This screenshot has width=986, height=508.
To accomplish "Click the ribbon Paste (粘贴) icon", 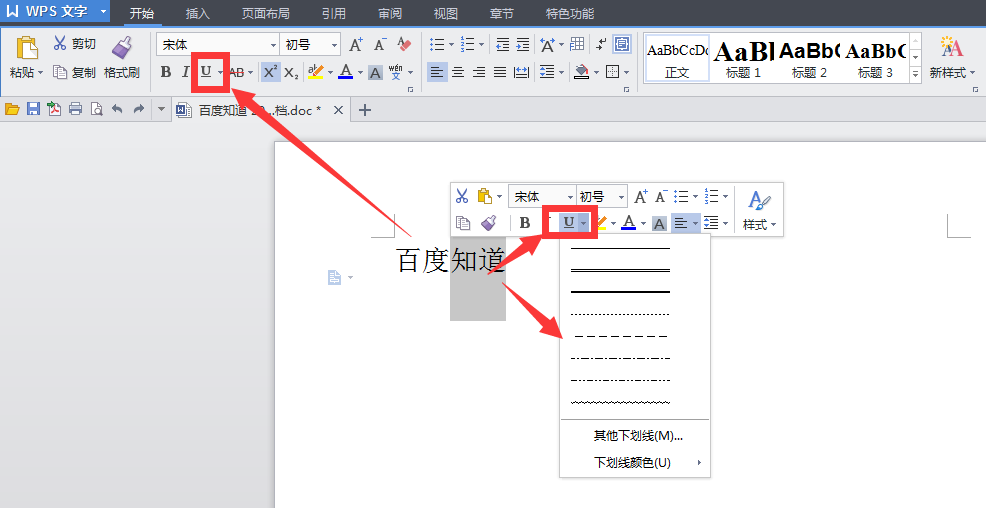I will (x=26, y=48).
